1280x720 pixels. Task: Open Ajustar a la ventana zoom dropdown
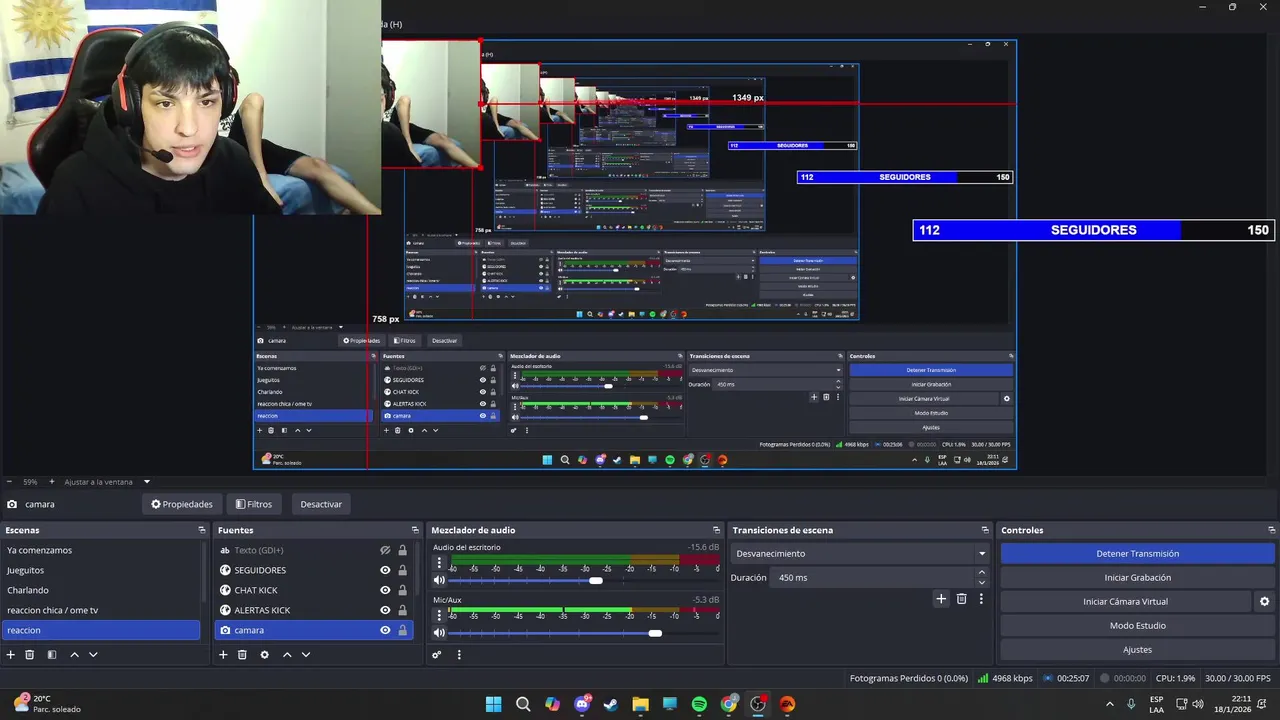pos(107,482)
